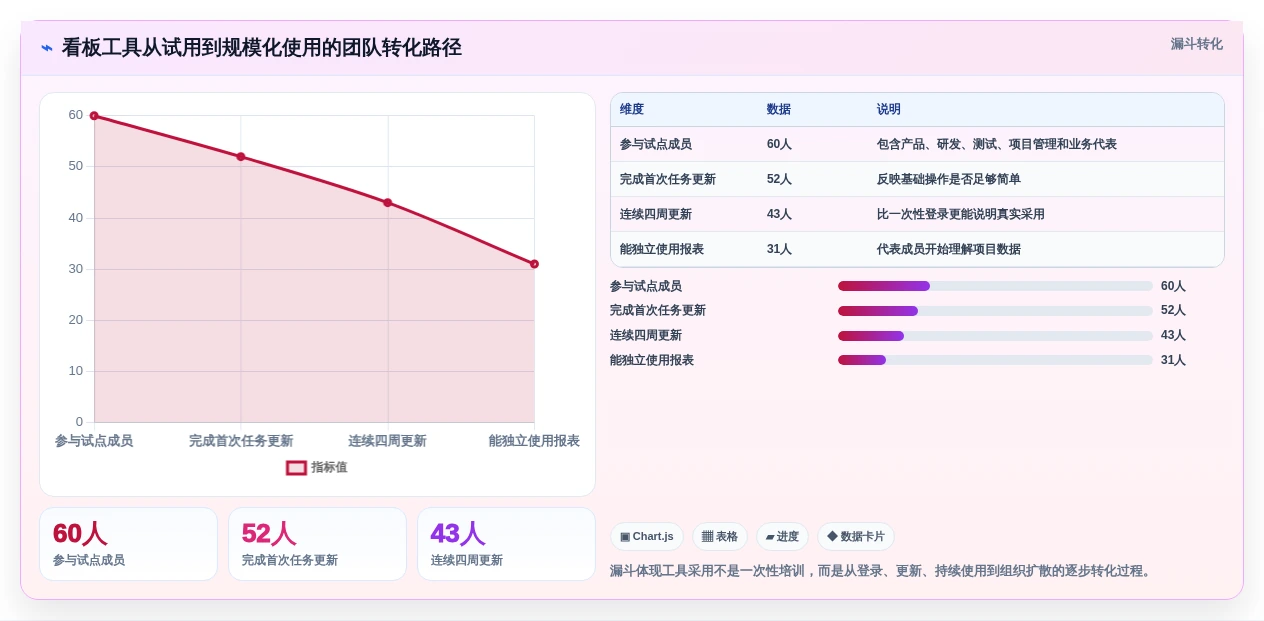
Task: Toggle the 指标值 legend swatch
Action: pyautogui.click(x=296, y=468)
